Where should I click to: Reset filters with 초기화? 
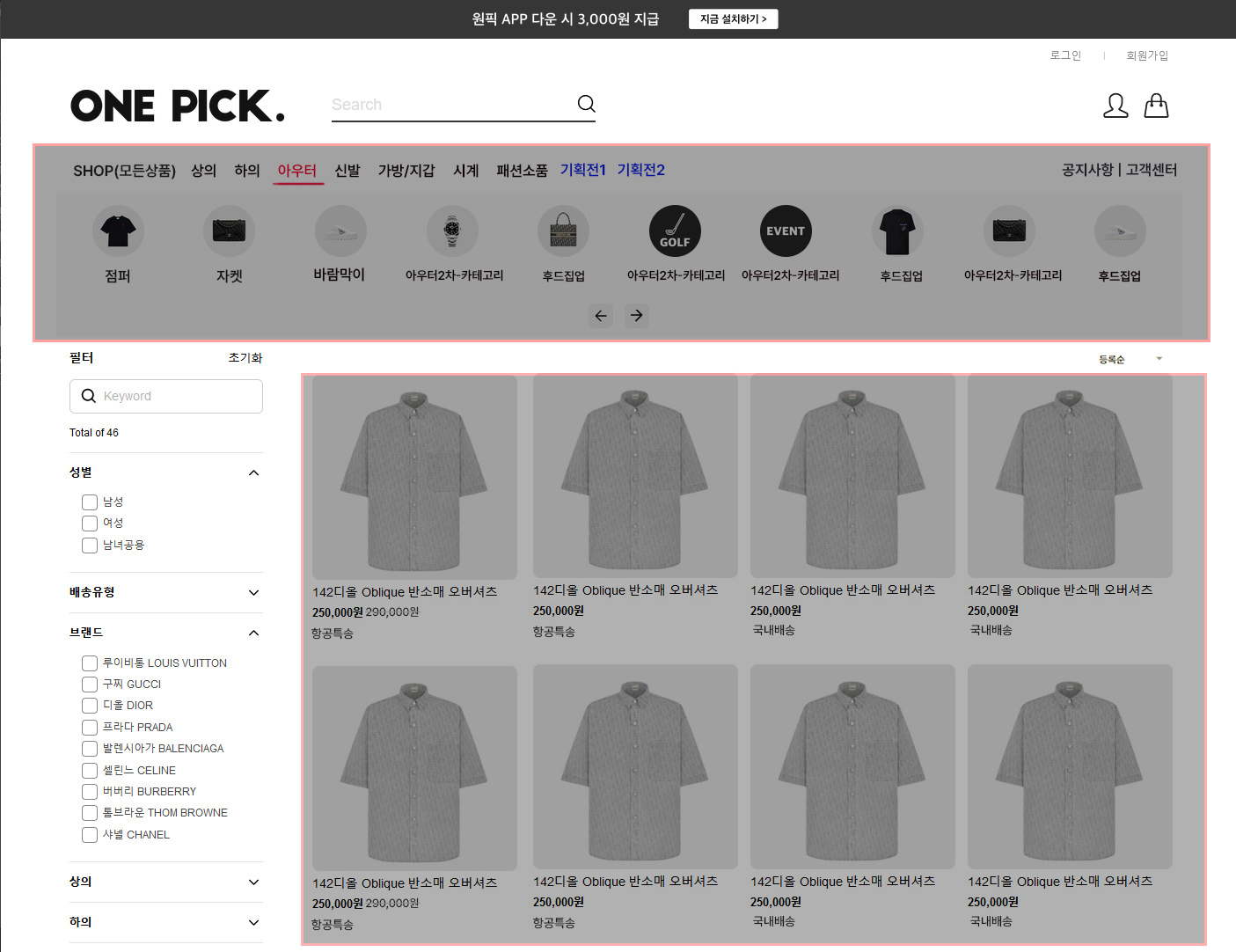[x=245, y=358]
